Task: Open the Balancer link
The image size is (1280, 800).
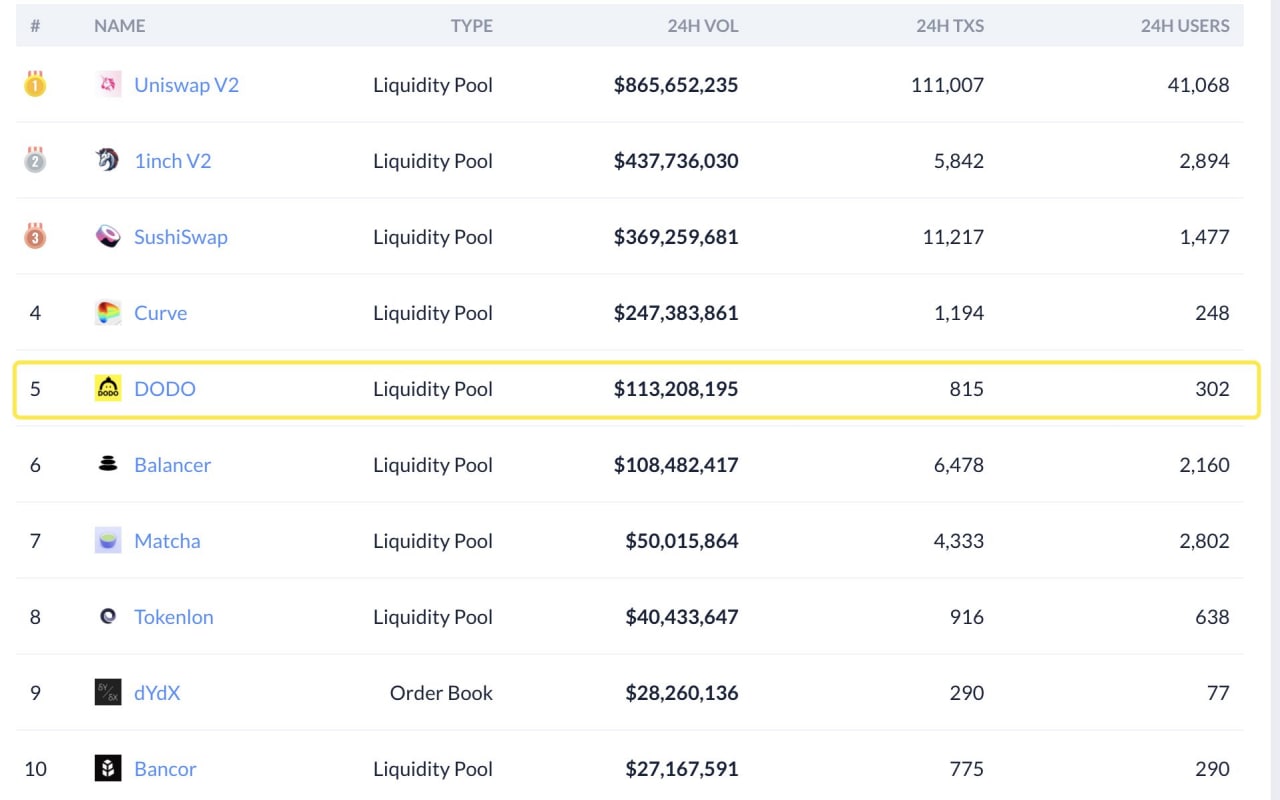Action: [173, 465]
